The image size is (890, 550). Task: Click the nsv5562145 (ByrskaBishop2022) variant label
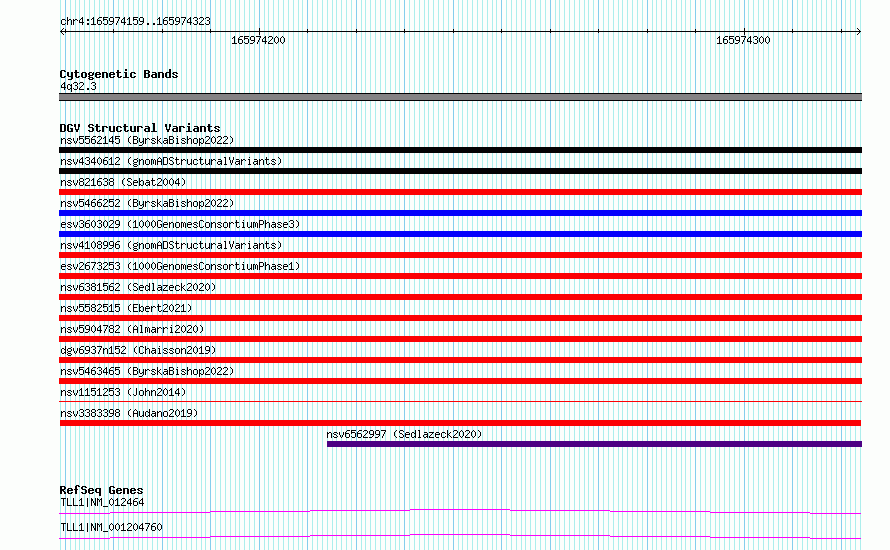pos(147,140)
